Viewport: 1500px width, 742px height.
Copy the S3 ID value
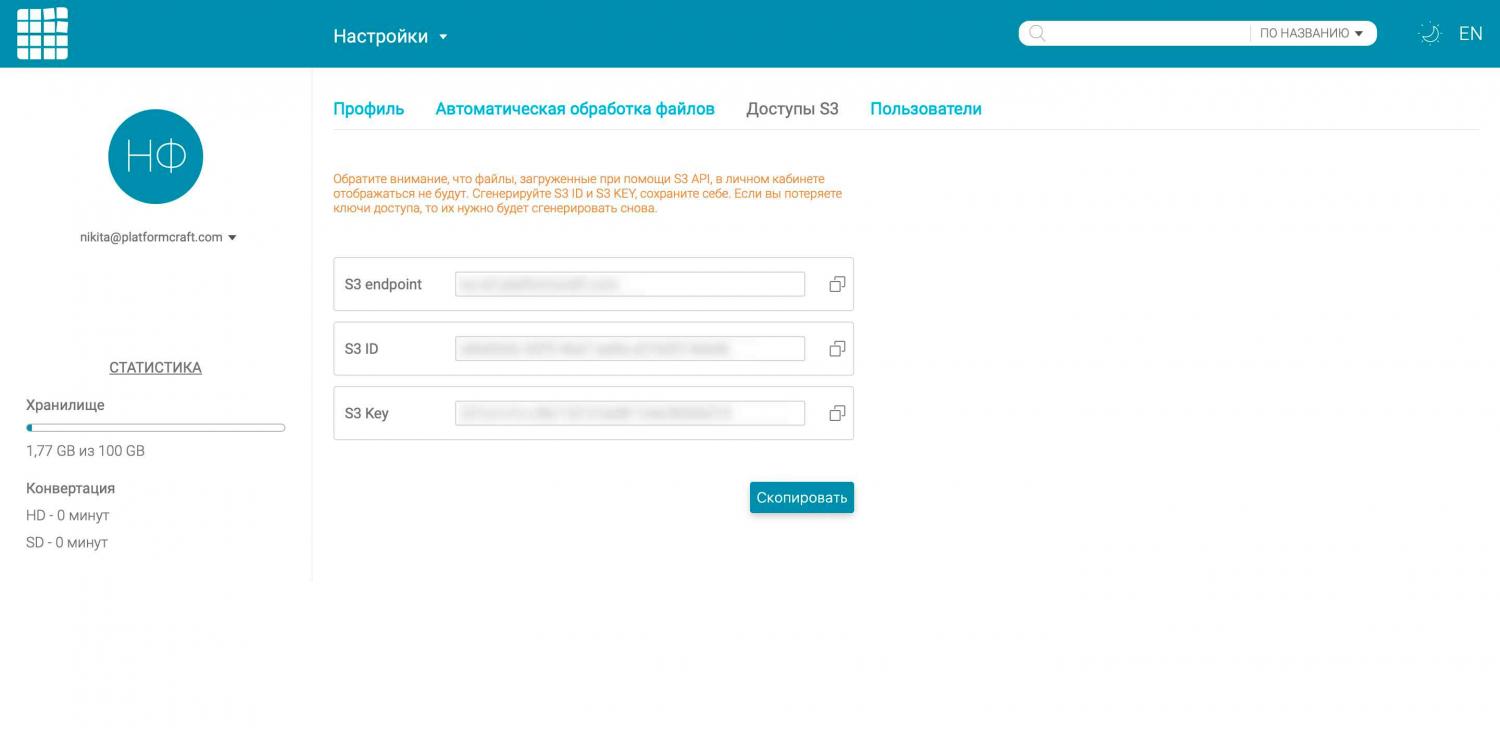tap(837, 349)
